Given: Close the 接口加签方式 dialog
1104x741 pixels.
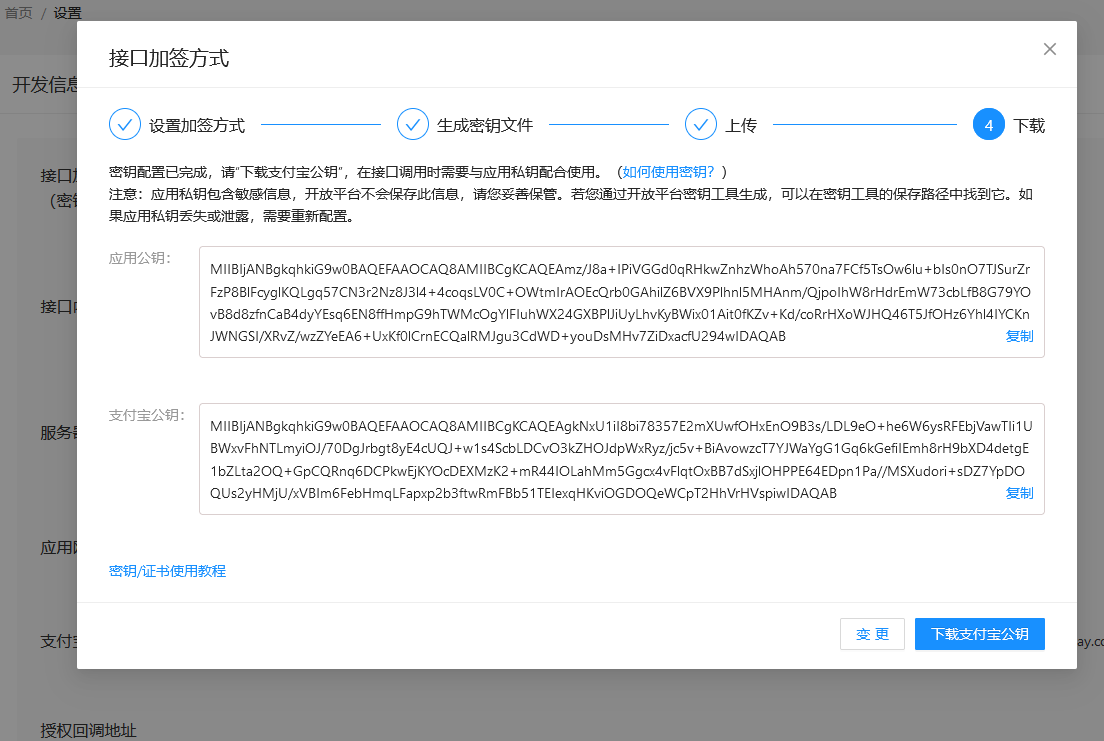Looking at the screenshot, I should pyautogui.click(x=1049, y=49).
